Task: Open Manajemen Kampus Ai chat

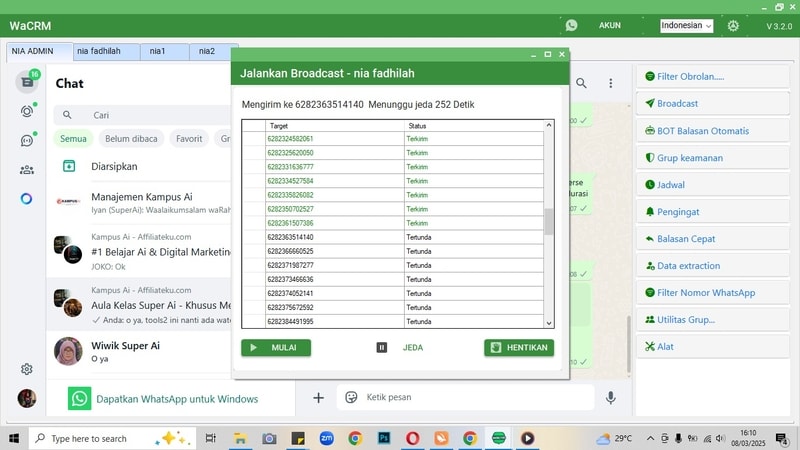Action: tap(139, 203)
